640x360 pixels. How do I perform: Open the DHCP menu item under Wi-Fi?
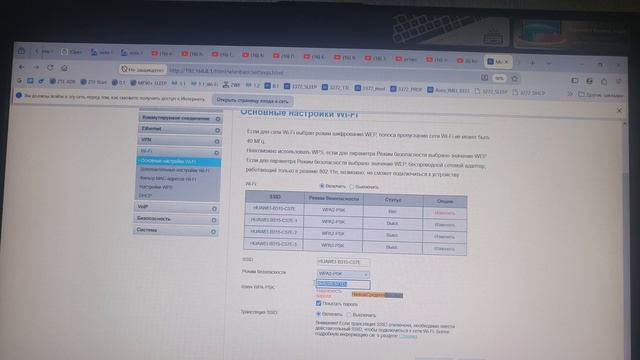pos(145,196)
